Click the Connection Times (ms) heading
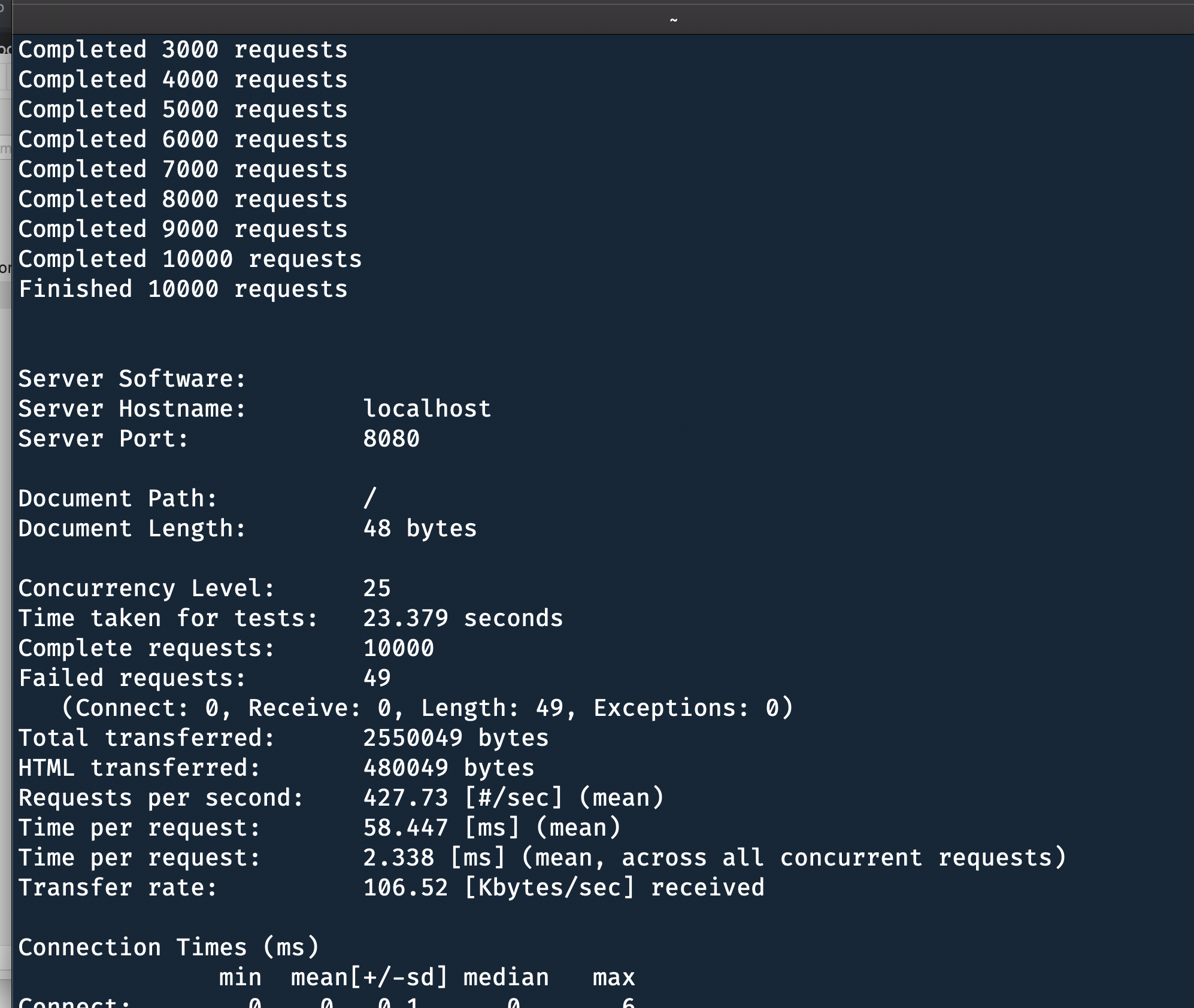Viewport: 1194px width, 1008px height. click(x=168, y=947)
